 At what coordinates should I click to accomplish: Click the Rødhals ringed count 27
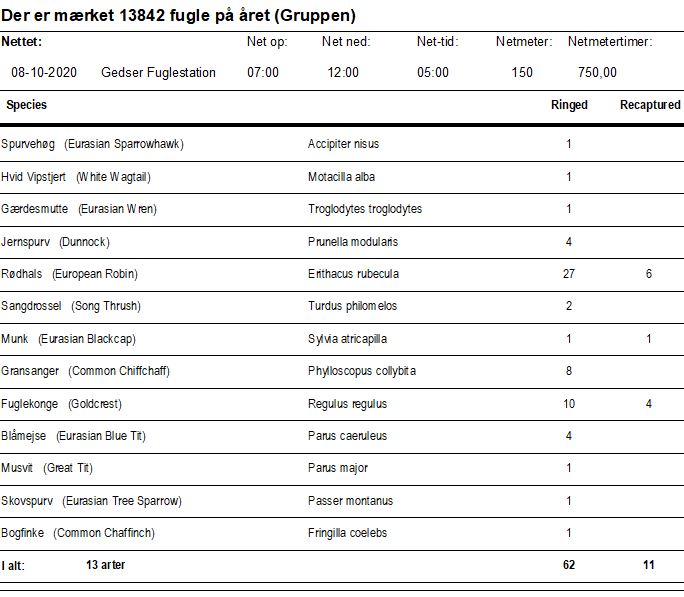pyautogui.click(x=569, y=274)
